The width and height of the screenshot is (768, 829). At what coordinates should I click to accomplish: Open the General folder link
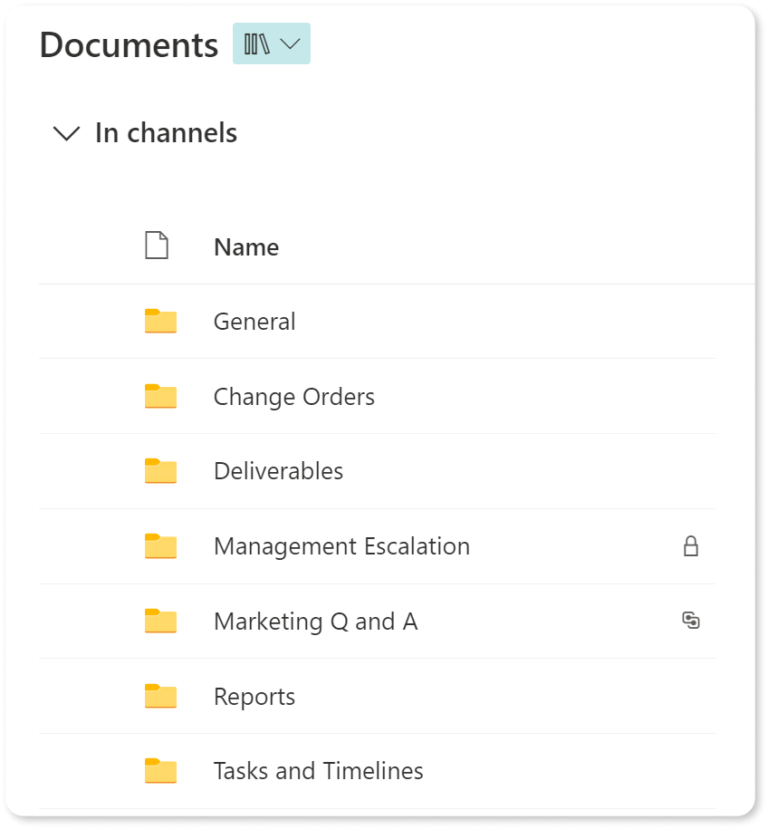point(254,322)
